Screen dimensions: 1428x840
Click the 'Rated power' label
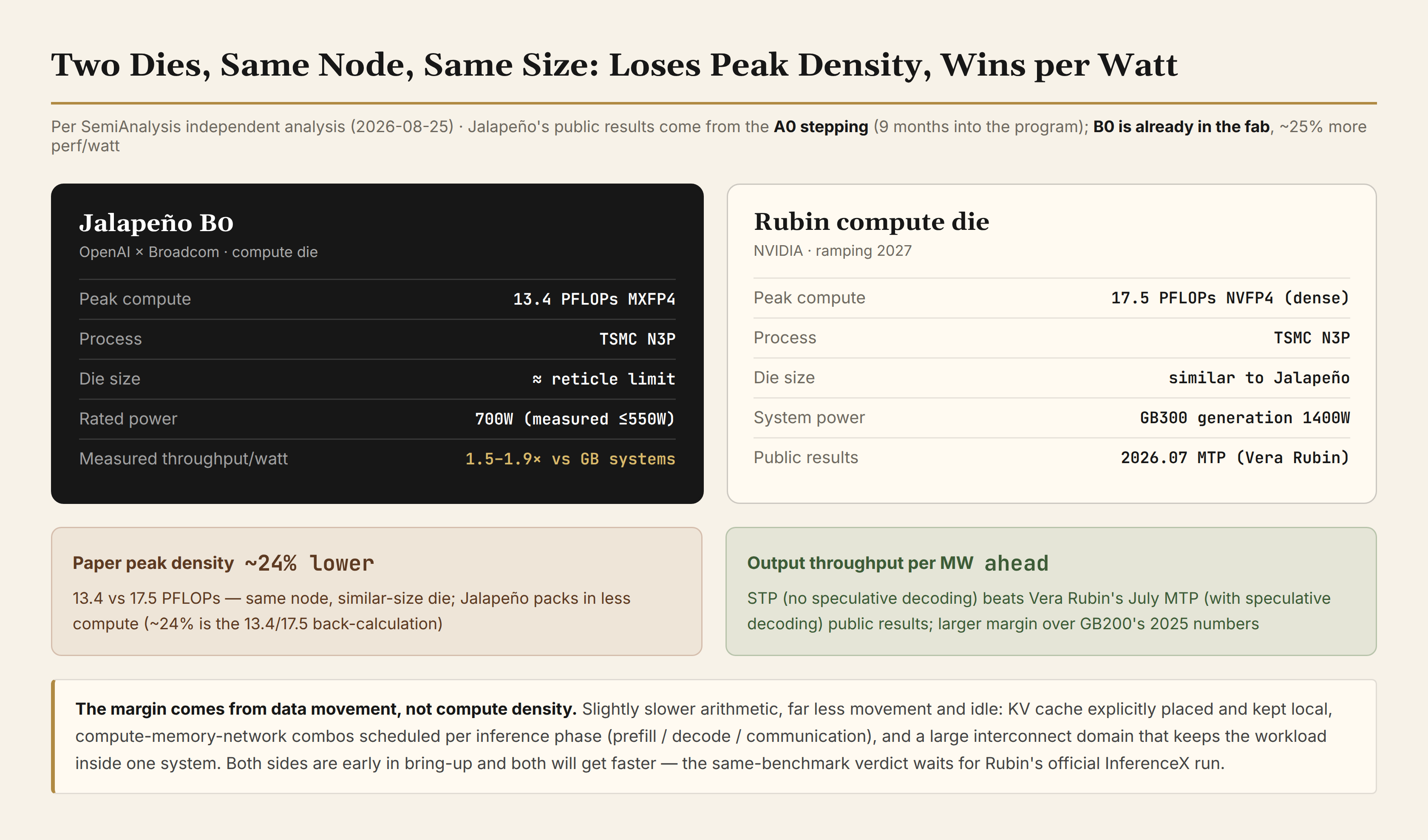(128, 419)
